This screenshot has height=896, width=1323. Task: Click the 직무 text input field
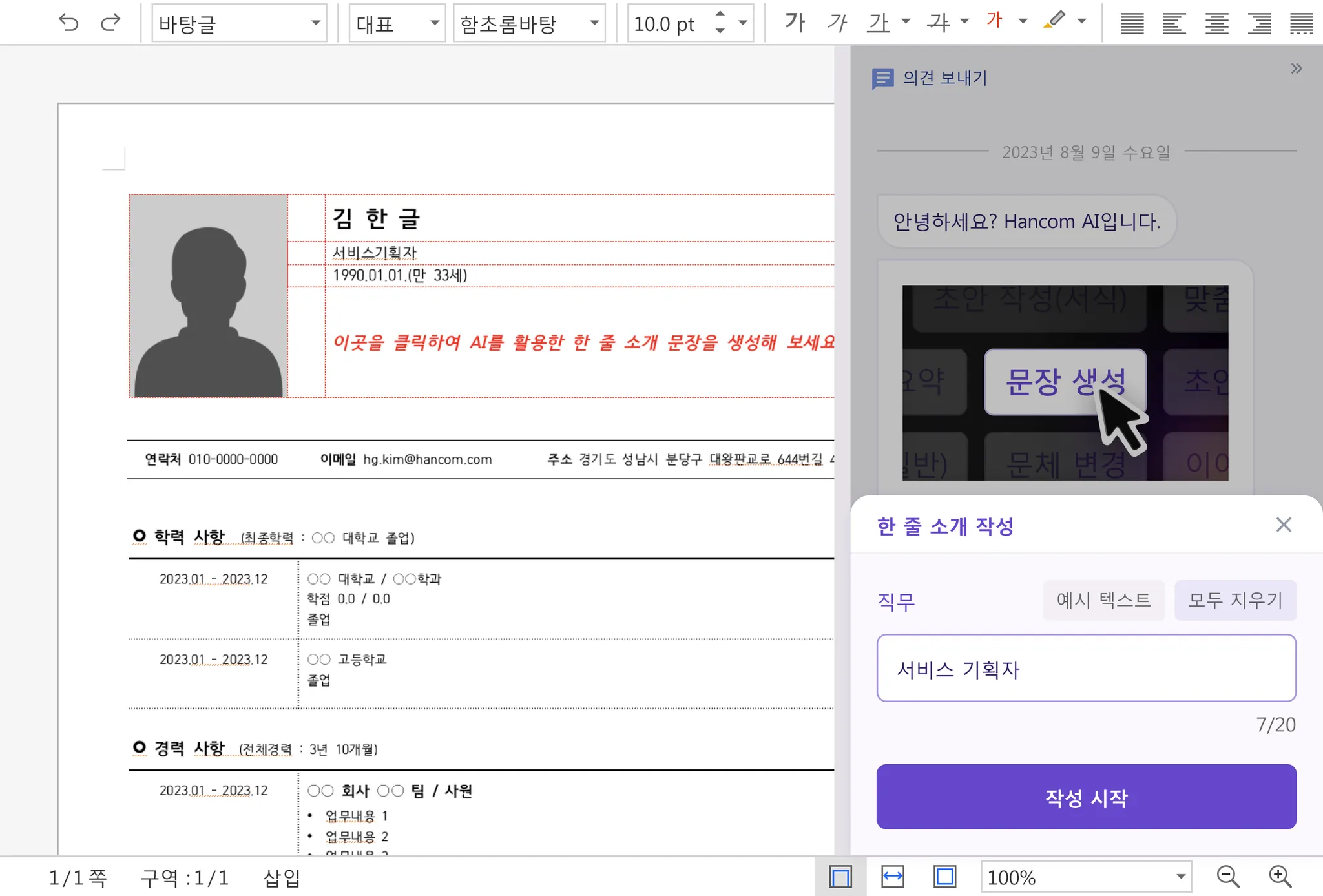point(1086,668)
